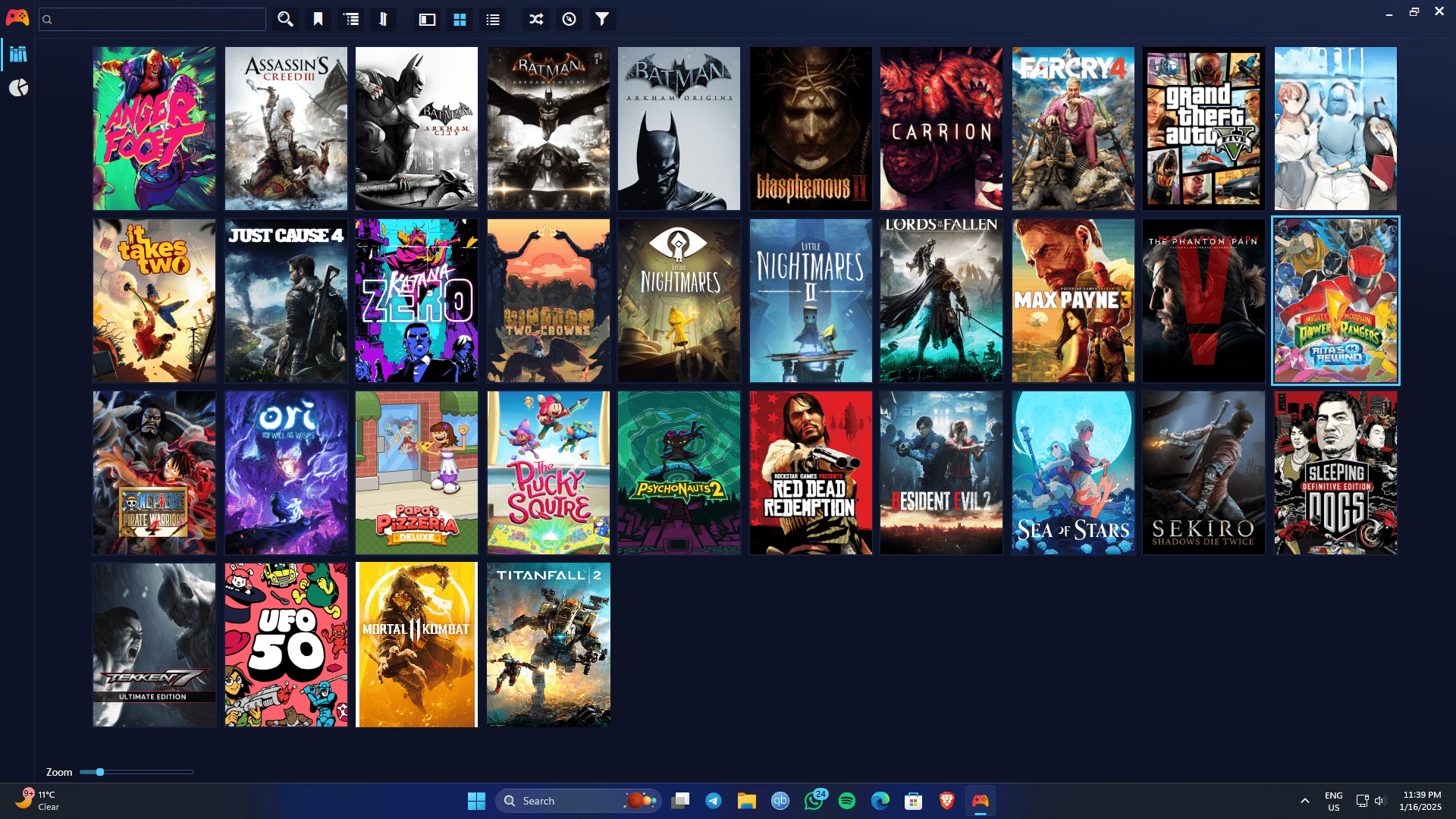Click the Windows Start button
1456x819 pixels.
tap(476, 801)
